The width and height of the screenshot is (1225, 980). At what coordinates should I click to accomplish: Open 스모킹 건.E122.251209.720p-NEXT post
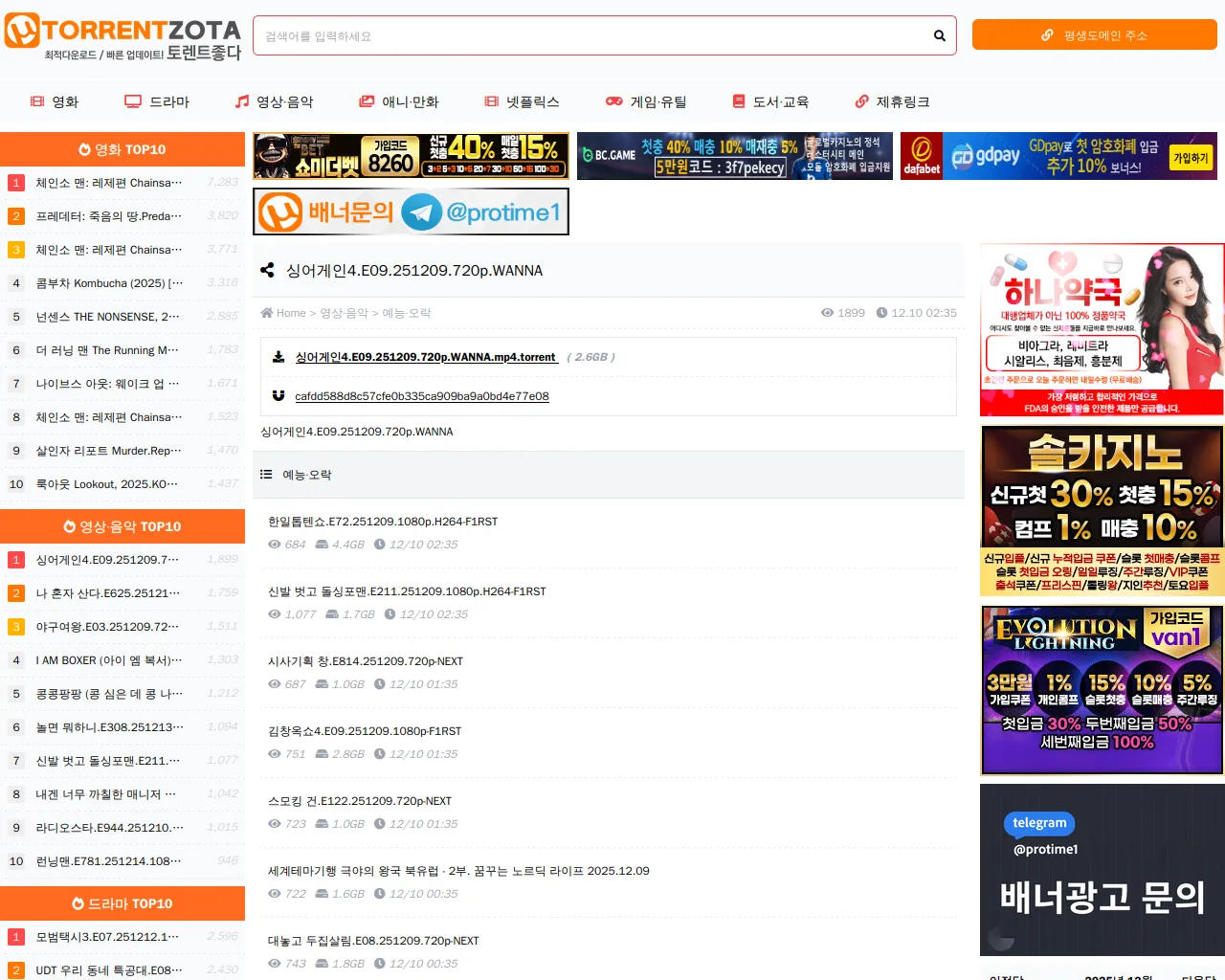360,801
